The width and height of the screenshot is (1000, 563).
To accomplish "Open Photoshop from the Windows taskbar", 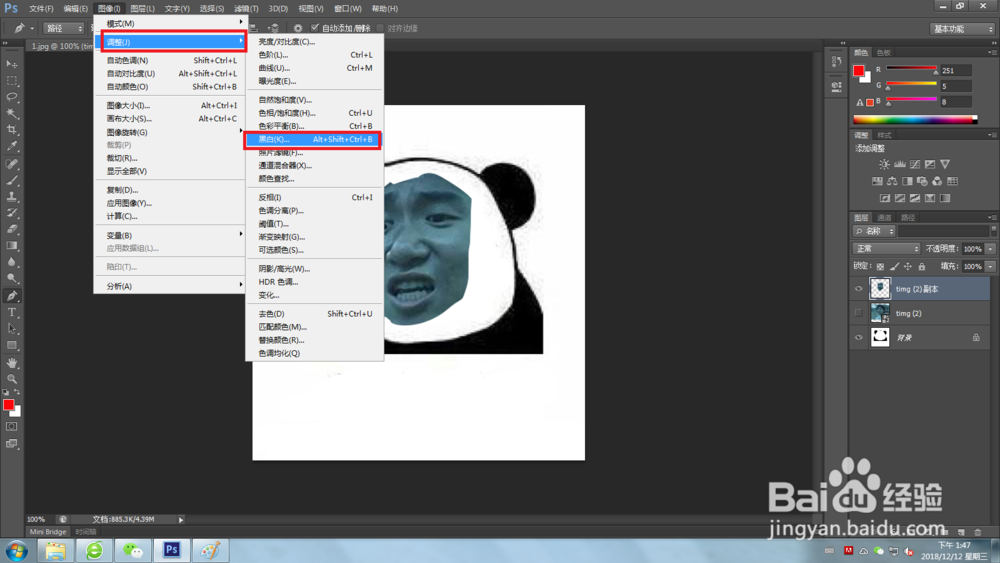I will click(172, 550).
